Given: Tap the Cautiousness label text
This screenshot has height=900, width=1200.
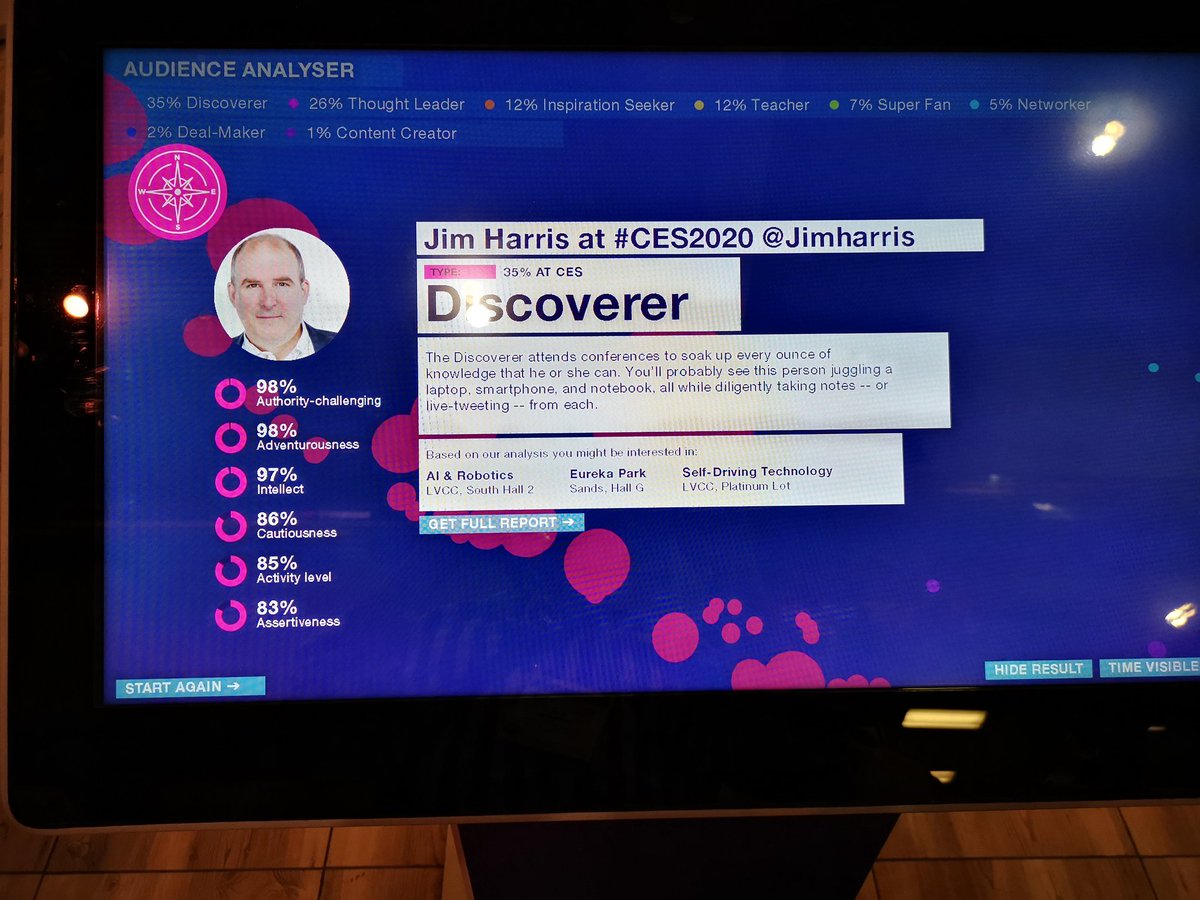Looking at the screenshot, I should pos(297,533).
